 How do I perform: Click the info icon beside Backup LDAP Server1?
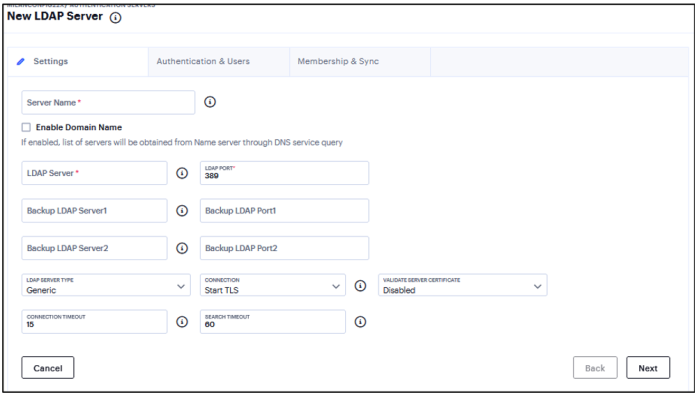coord(182,211)
